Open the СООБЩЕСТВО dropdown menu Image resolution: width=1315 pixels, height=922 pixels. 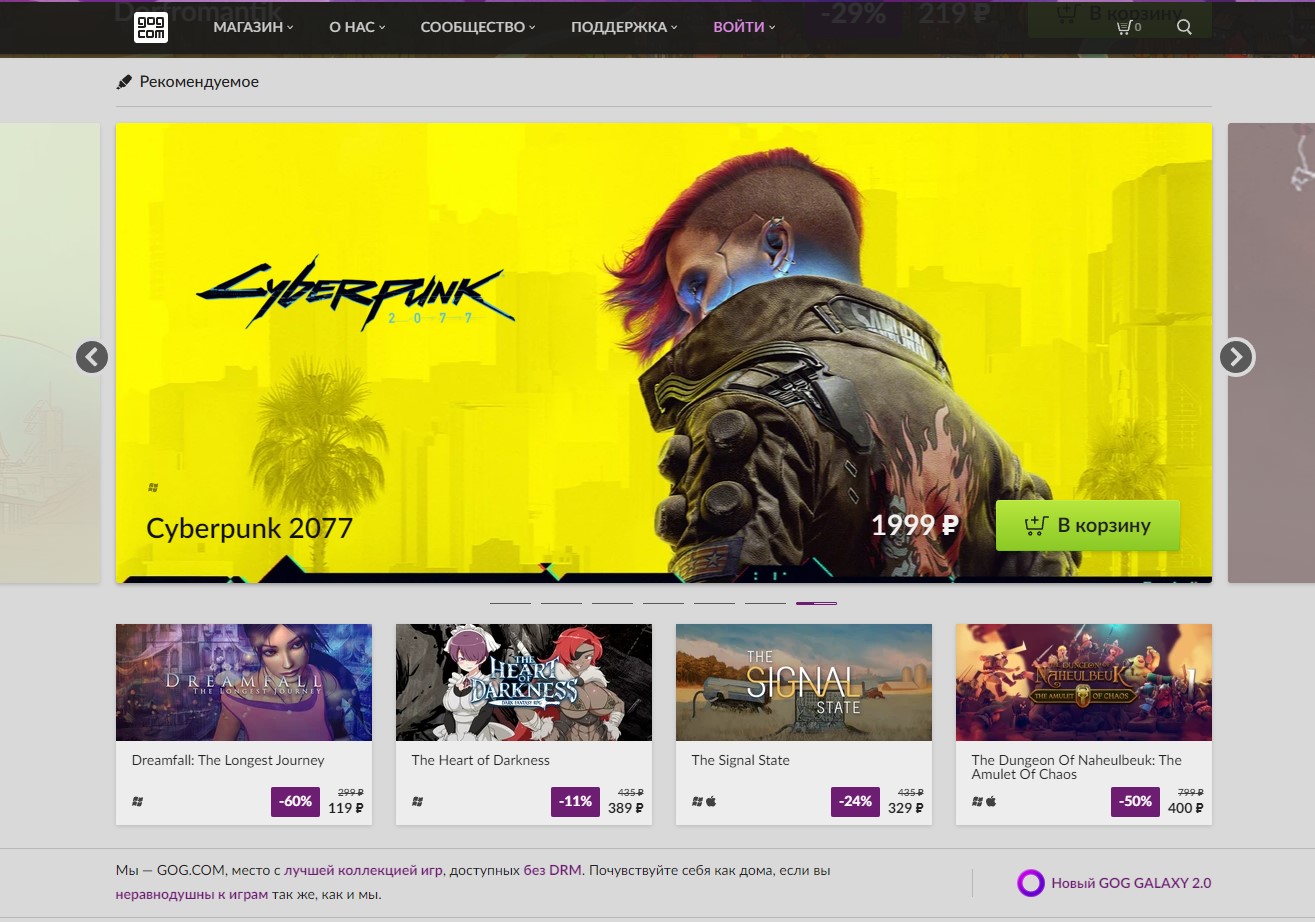click(x=477, y=27)
